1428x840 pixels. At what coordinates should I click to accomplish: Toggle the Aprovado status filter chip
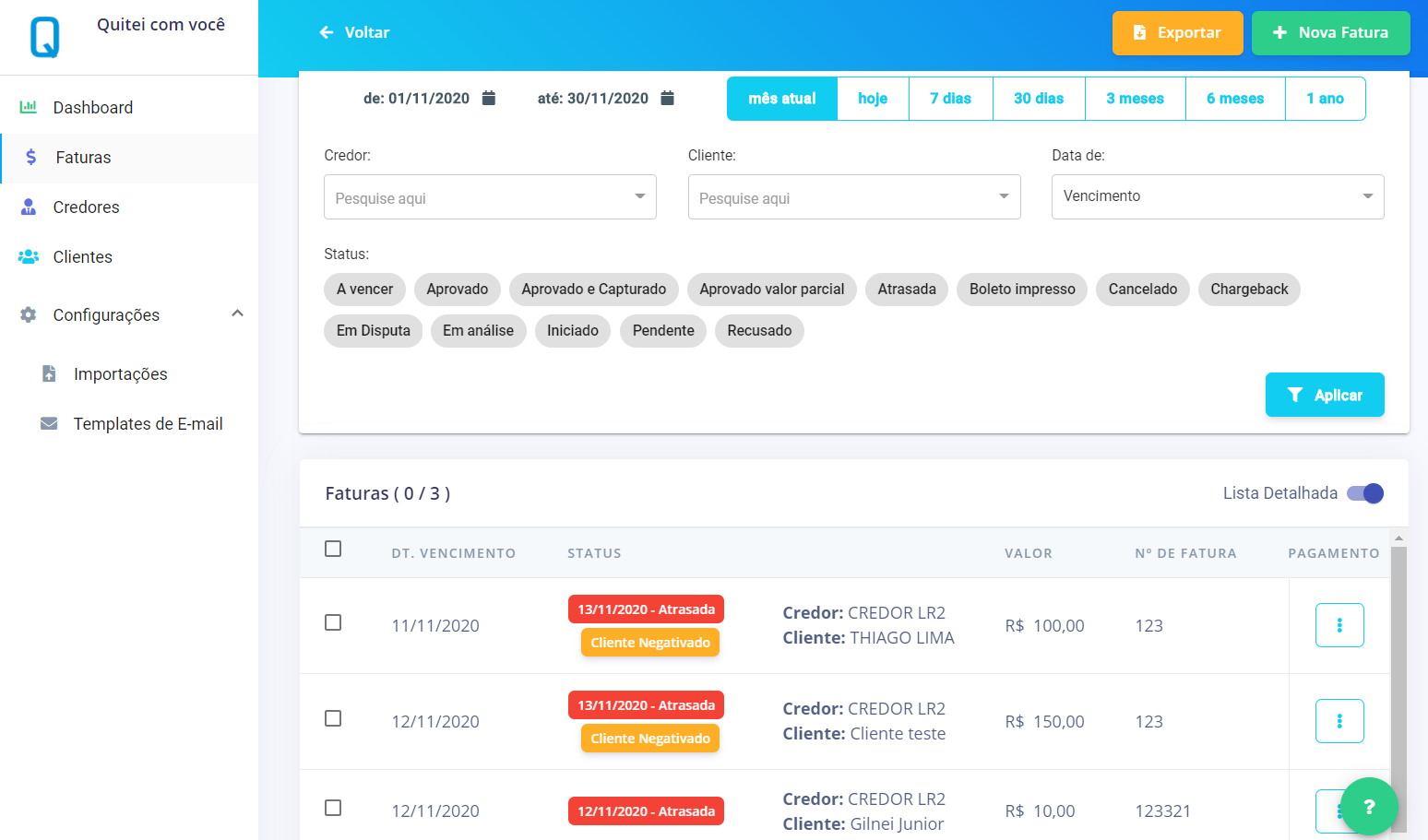(458, 290)
